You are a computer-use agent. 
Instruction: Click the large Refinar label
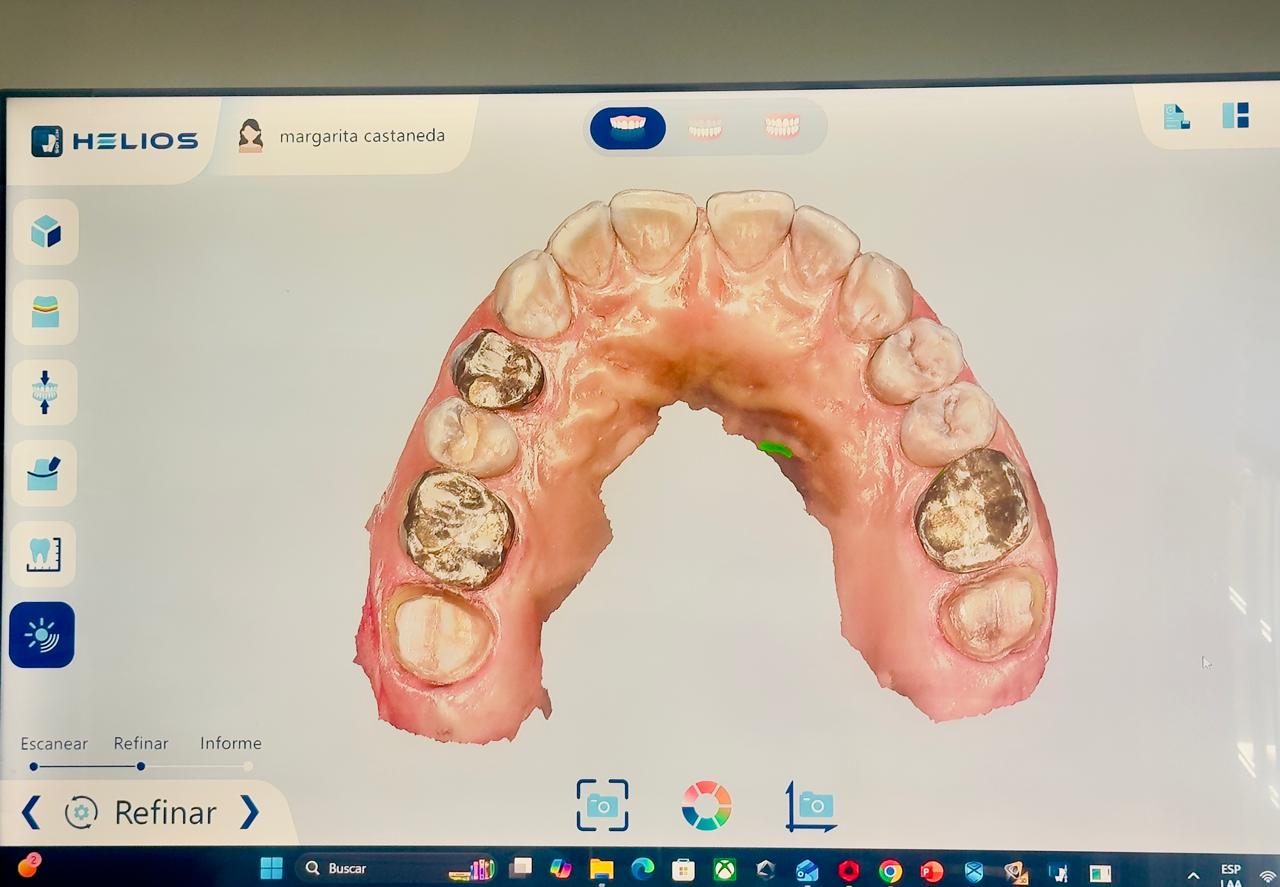pos(165,812)
